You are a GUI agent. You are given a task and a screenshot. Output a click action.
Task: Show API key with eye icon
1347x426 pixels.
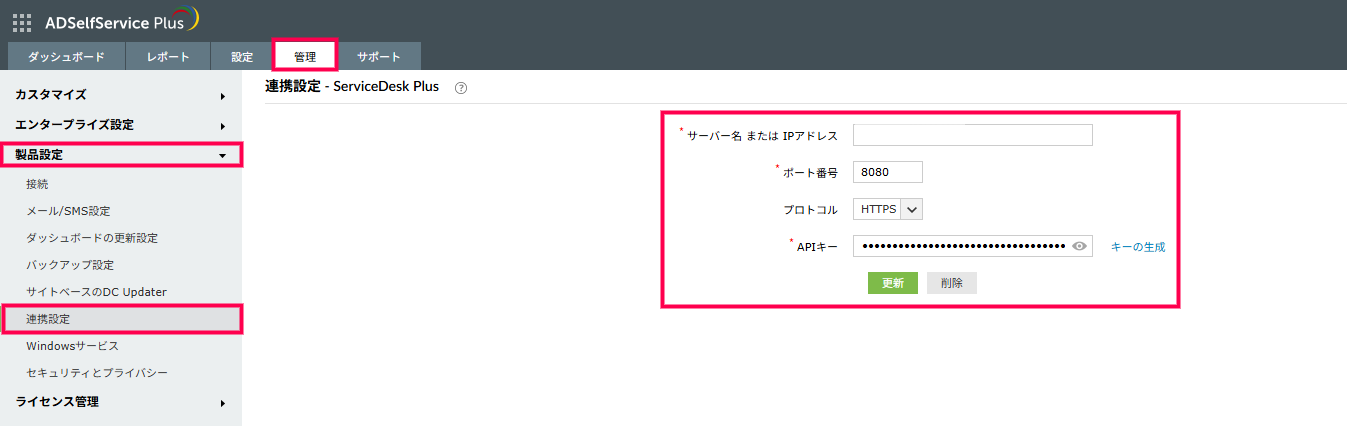[1079, 246]
